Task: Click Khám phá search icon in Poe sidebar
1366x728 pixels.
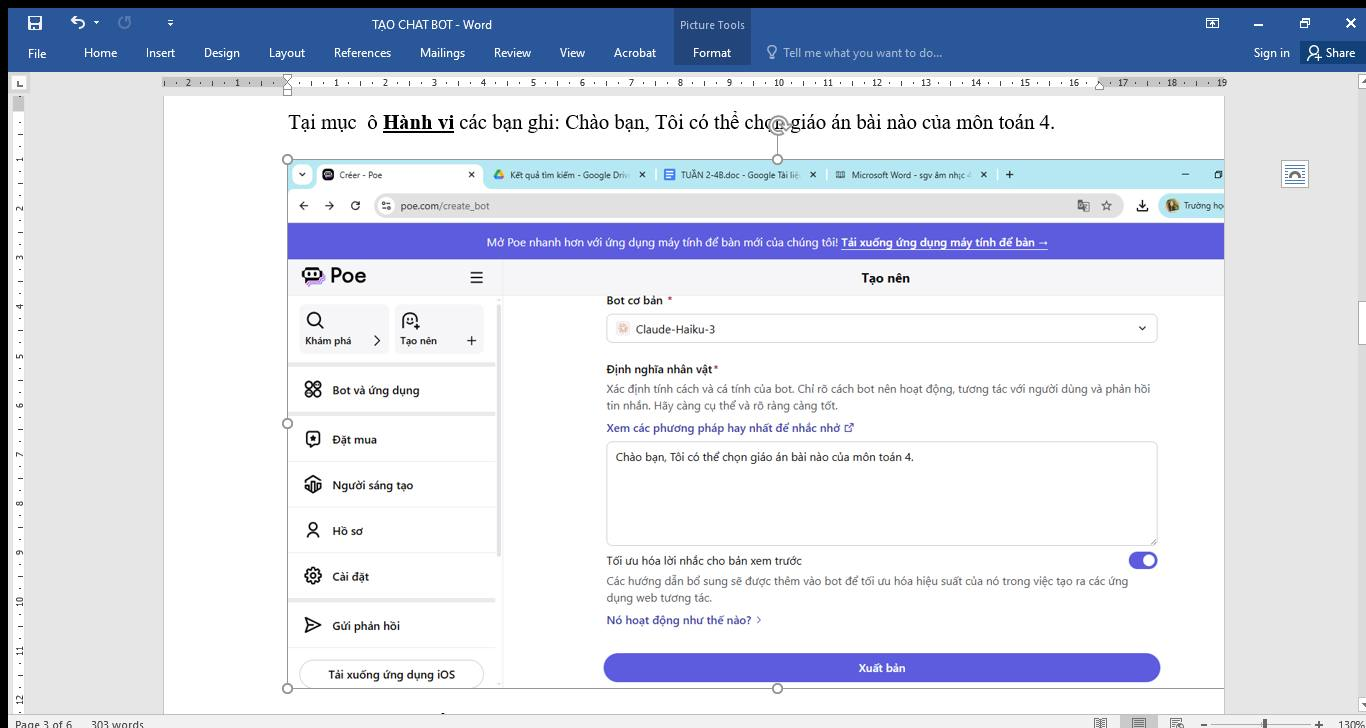Action: click(x=315, y=321)
